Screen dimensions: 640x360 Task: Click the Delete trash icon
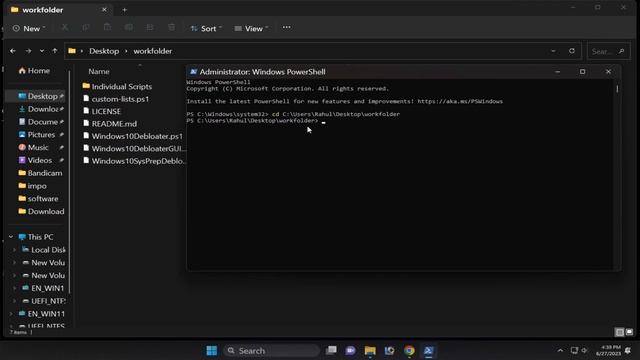click(171, 28)
